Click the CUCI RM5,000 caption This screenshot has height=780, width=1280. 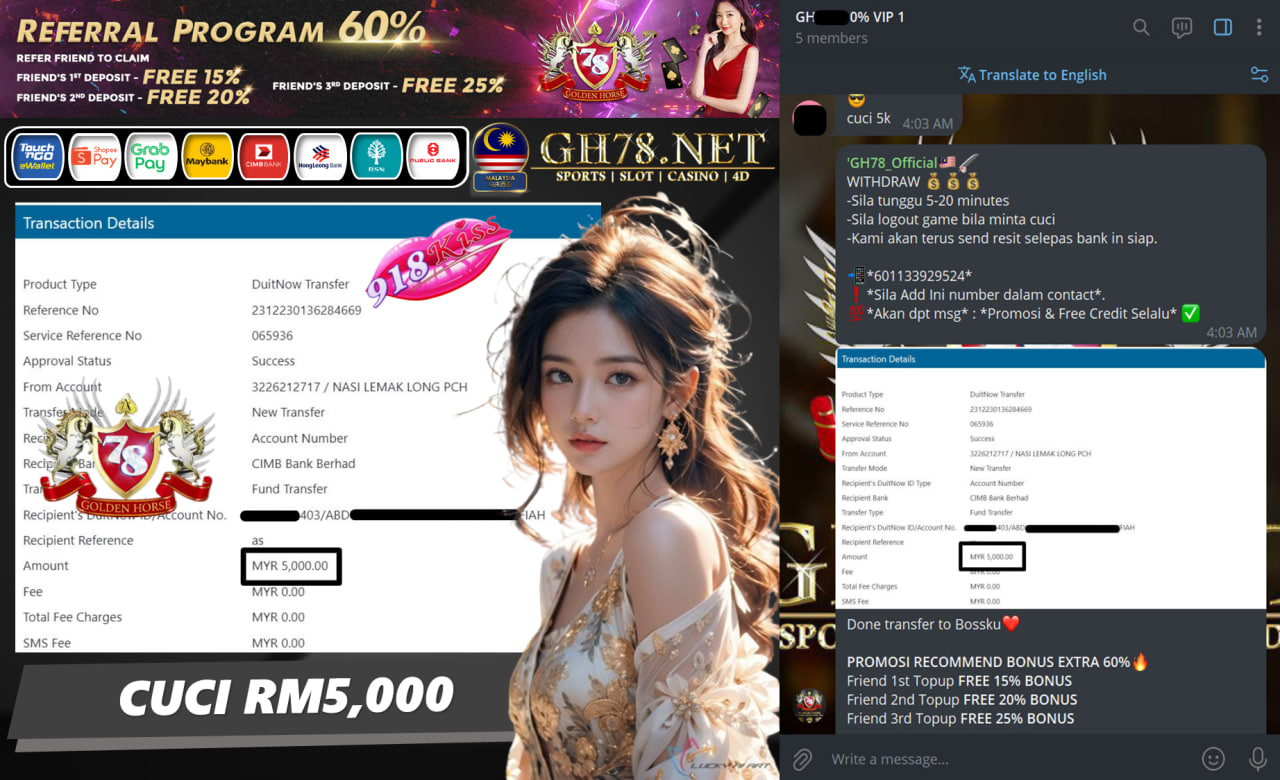click(x=285, y=696)
